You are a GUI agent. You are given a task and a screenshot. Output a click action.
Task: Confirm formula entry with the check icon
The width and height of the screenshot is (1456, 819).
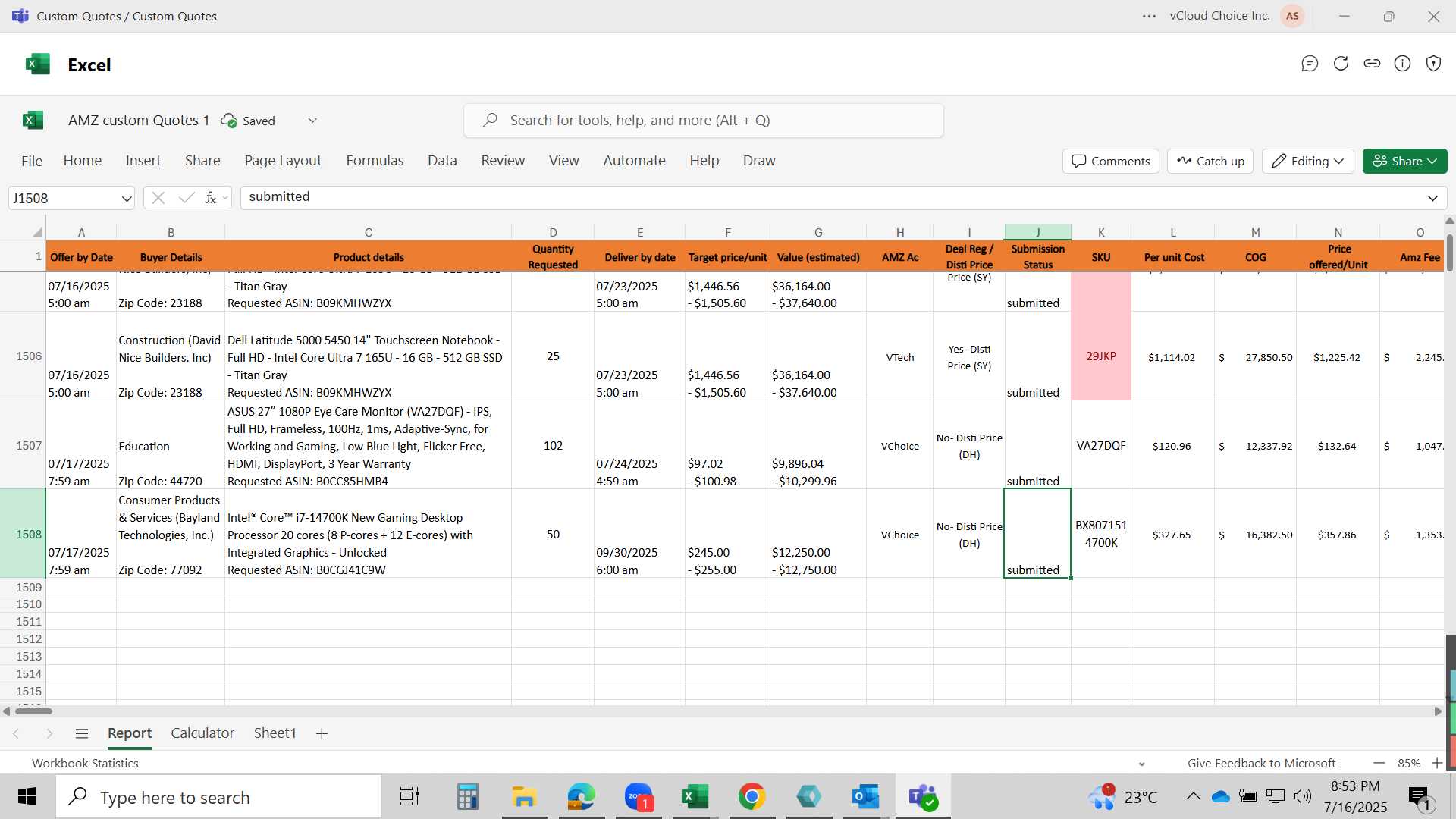(x=186, y=198)
